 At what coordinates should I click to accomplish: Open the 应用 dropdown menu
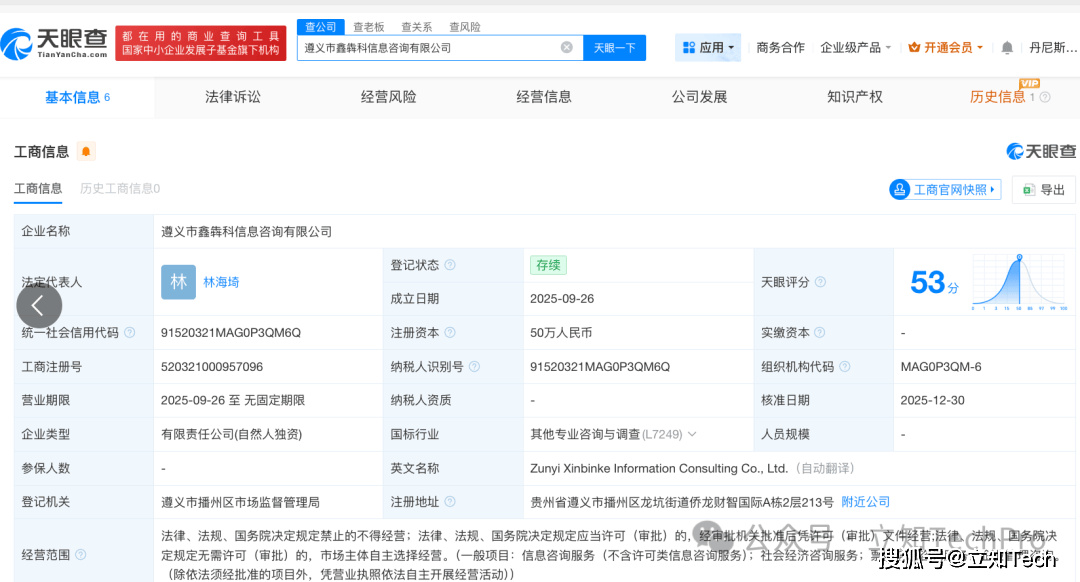(x=709, y=47)
